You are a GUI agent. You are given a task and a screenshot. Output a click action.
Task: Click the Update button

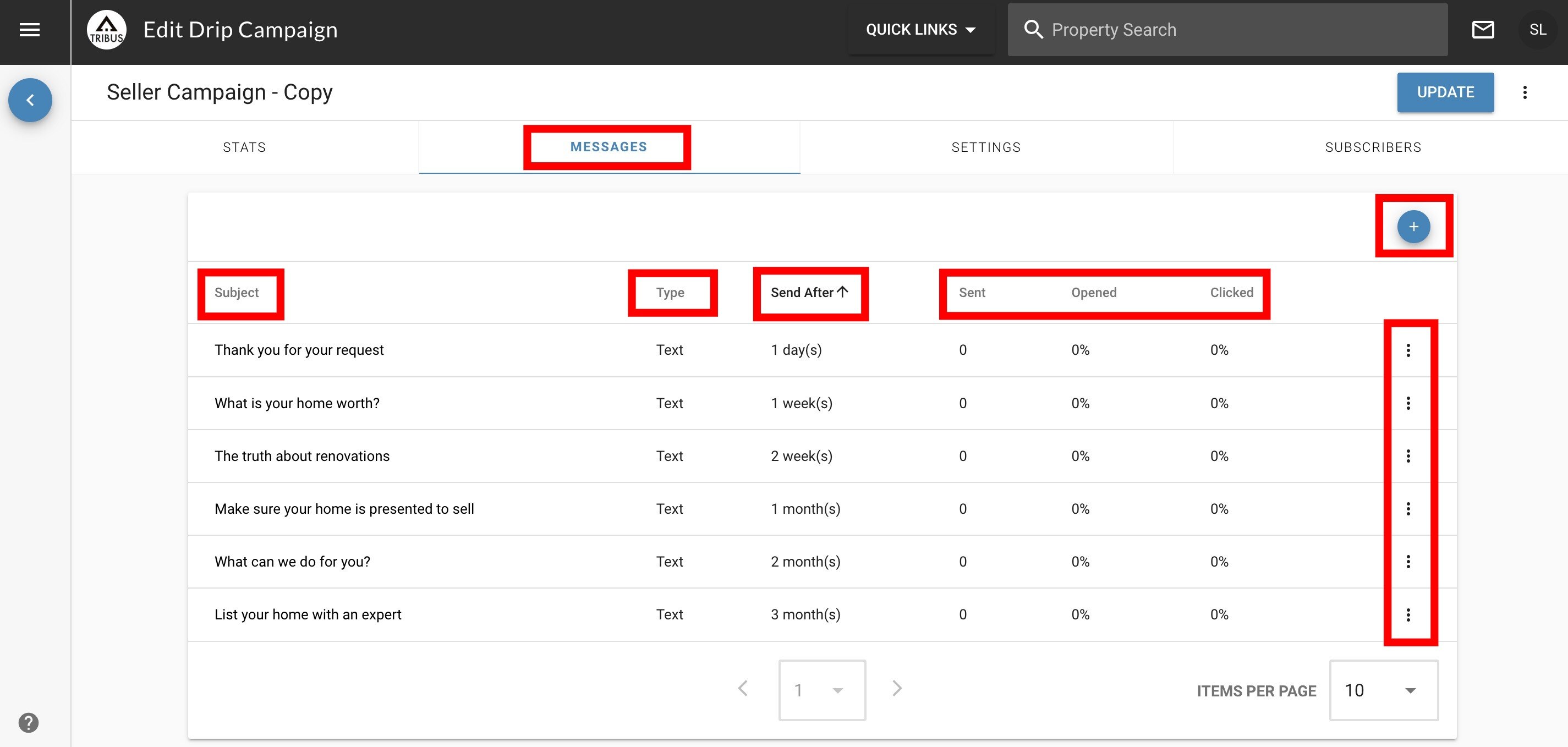[x=1445, y=92]
